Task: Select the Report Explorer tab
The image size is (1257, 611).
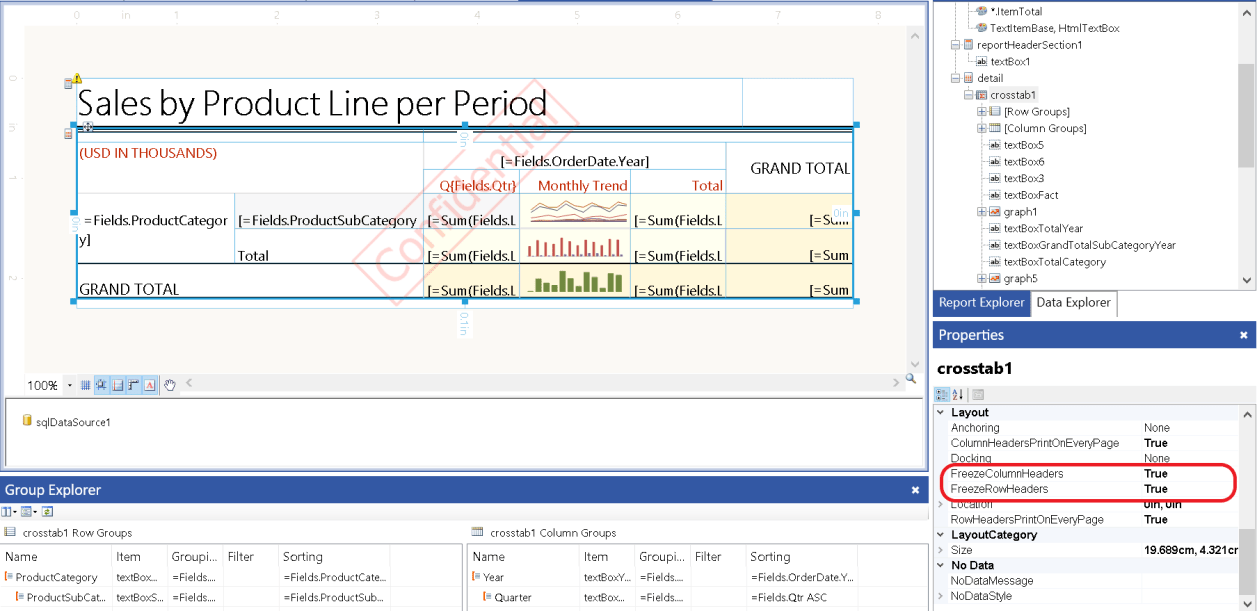Action: click(x=981, y=303)
